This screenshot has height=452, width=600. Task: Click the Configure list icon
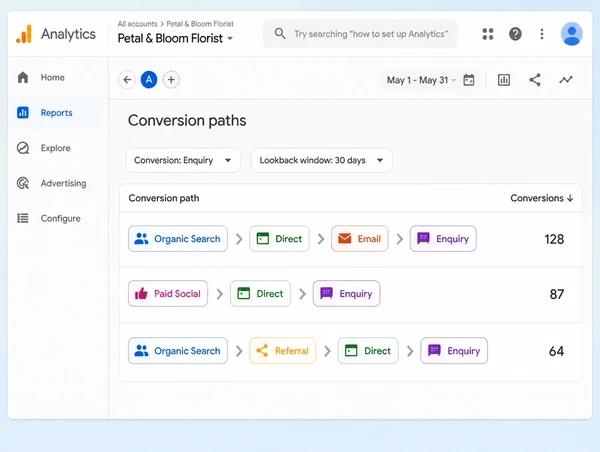[x=23, y=218]
